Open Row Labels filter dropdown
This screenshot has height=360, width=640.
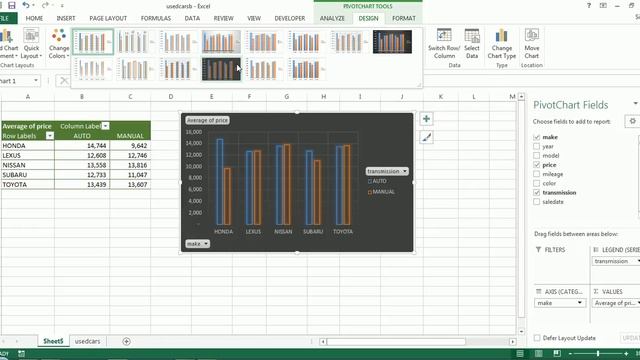pos(50,136)
